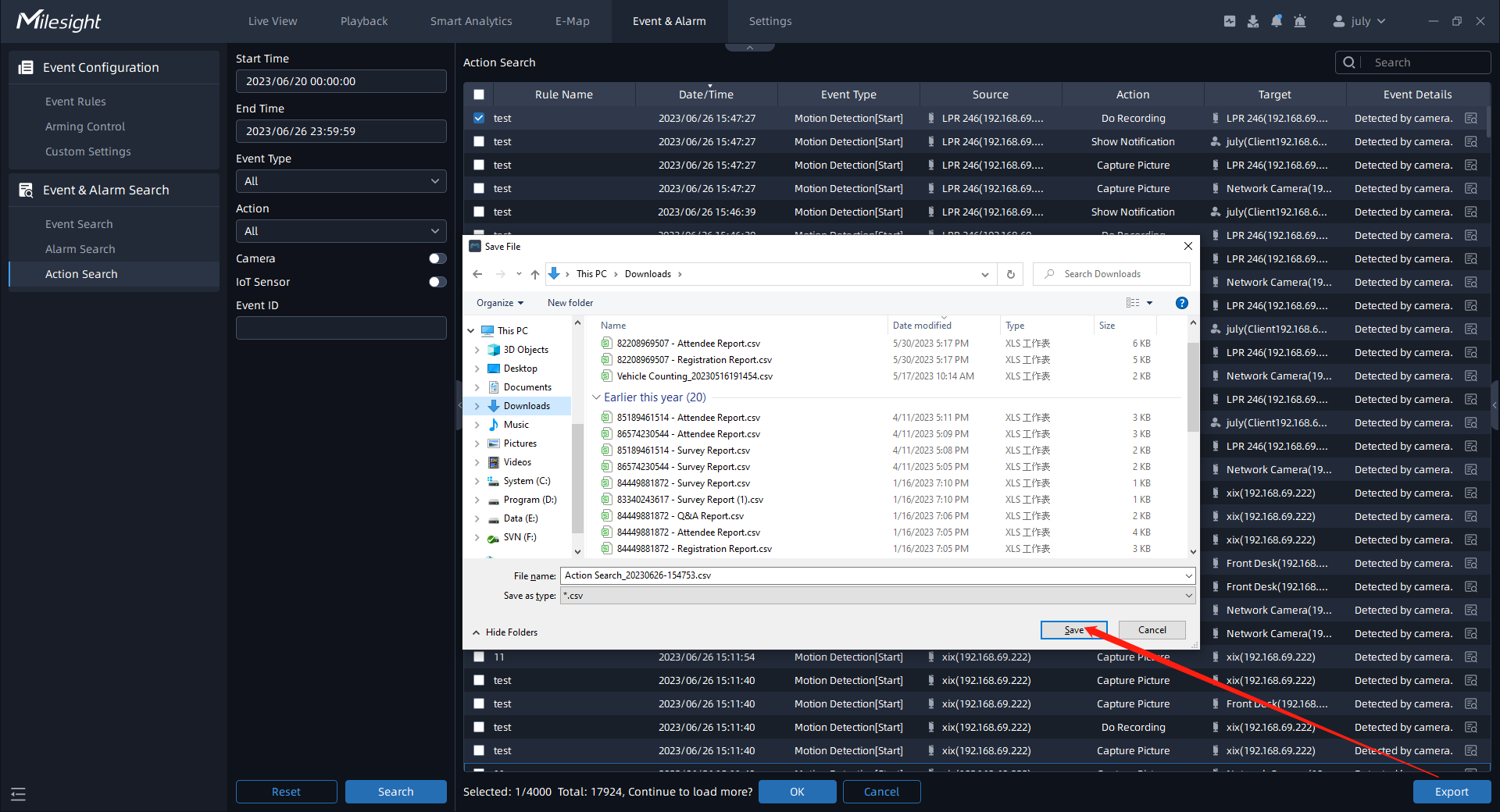Close the Save File dialog
1500x812 pixels.
coord(1188,246)
